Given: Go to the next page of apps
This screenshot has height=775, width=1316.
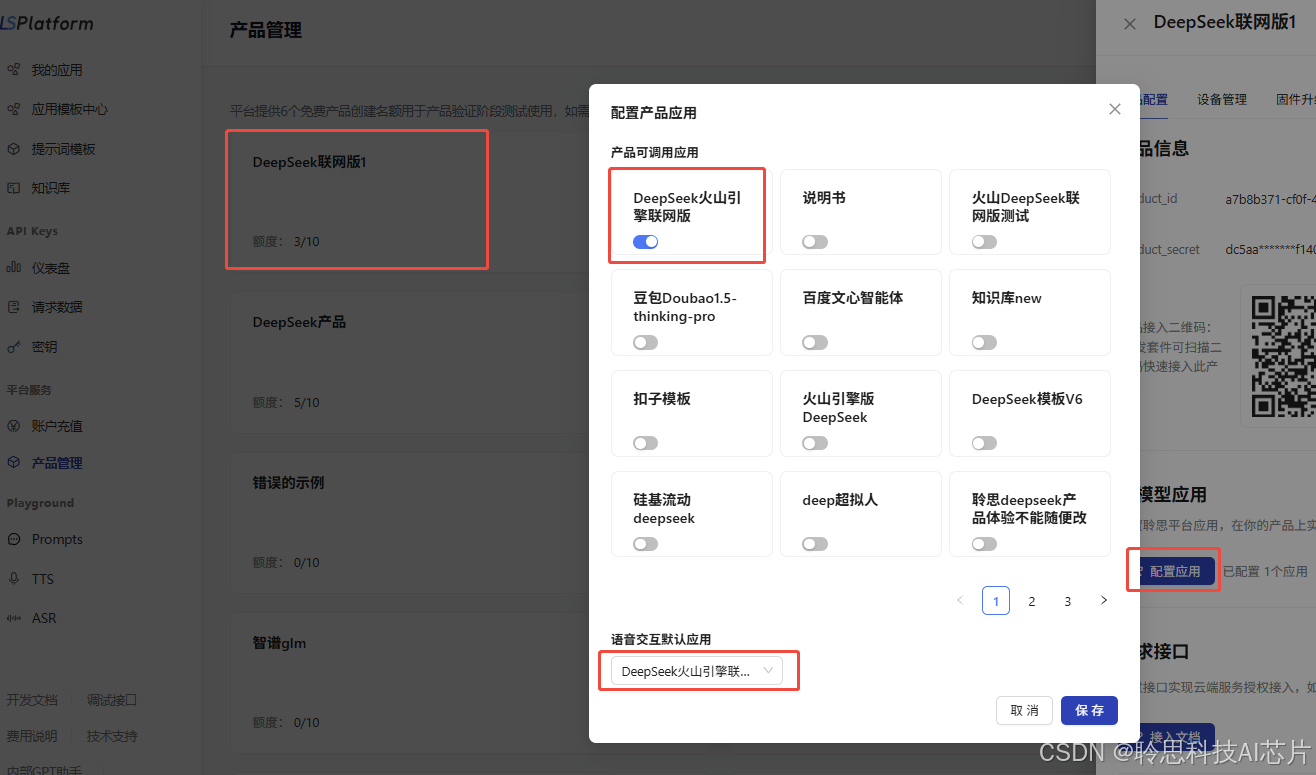Looking at the screenshot, I should (1104, 600).
